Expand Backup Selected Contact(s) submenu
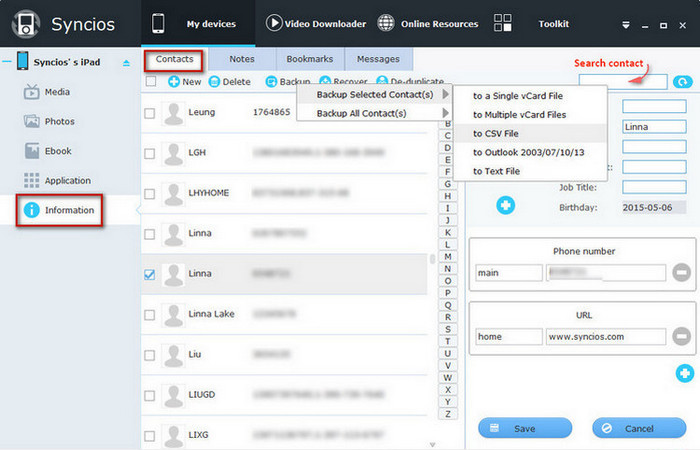The image size is (700, 450). coord(375,95)
